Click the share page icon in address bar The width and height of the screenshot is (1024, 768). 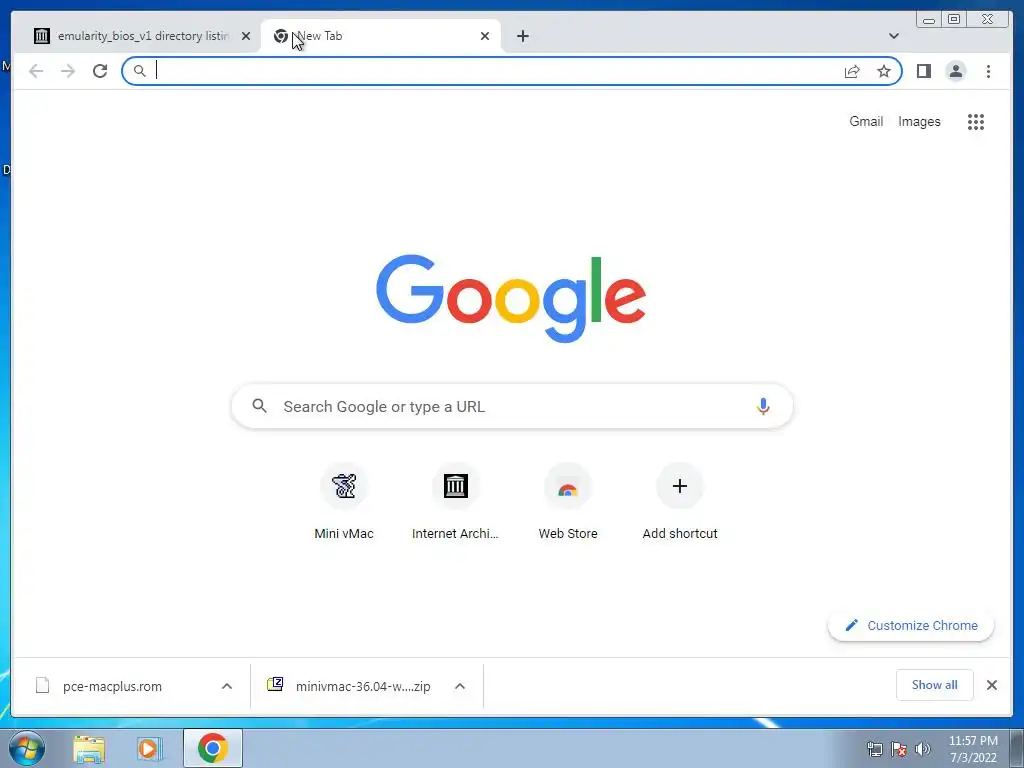[x=852, y=71]
